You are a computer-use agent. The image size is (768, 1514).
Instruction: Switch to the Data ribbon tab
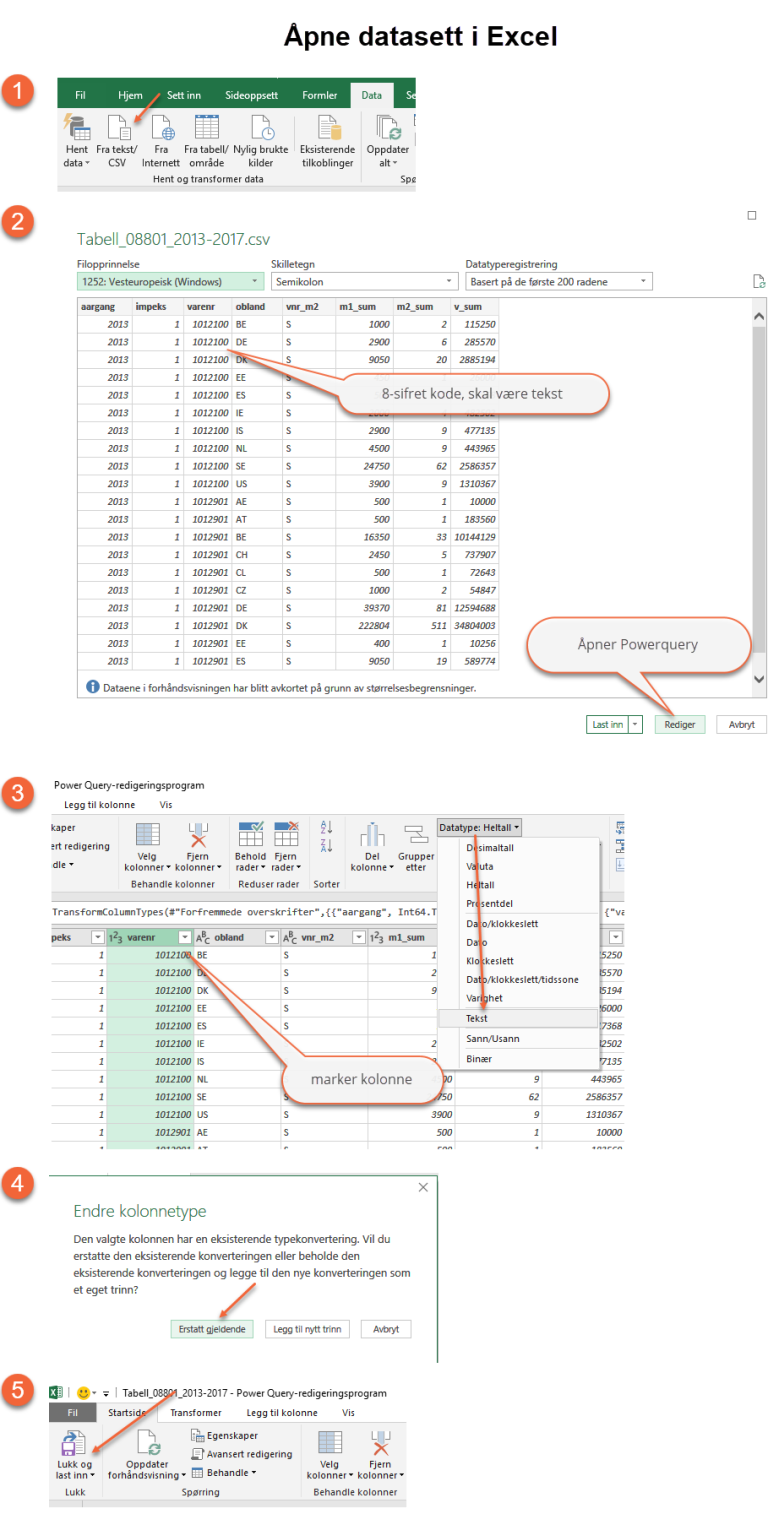pos(372,95)
